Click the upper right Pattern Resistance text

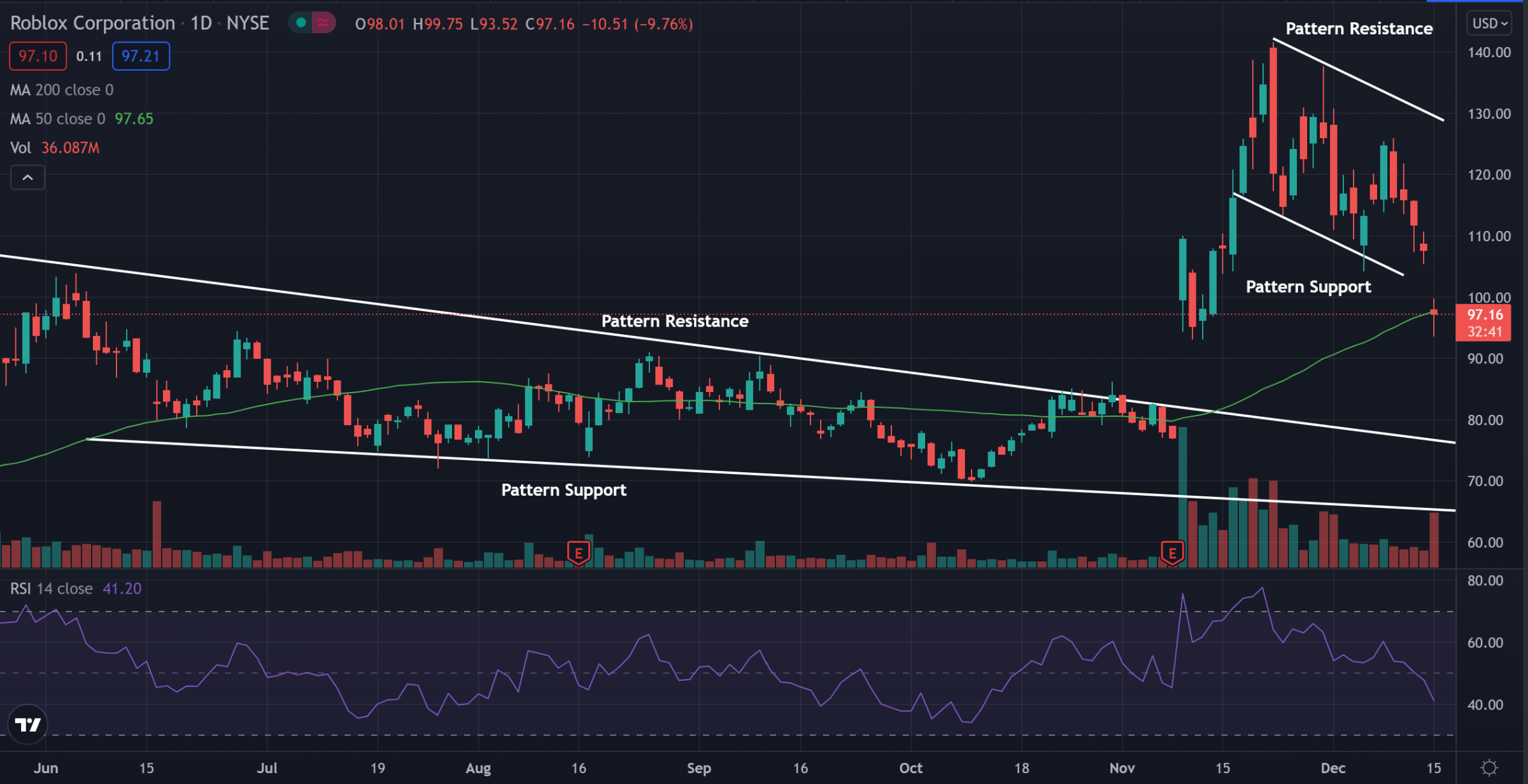tap(1359, 29)
